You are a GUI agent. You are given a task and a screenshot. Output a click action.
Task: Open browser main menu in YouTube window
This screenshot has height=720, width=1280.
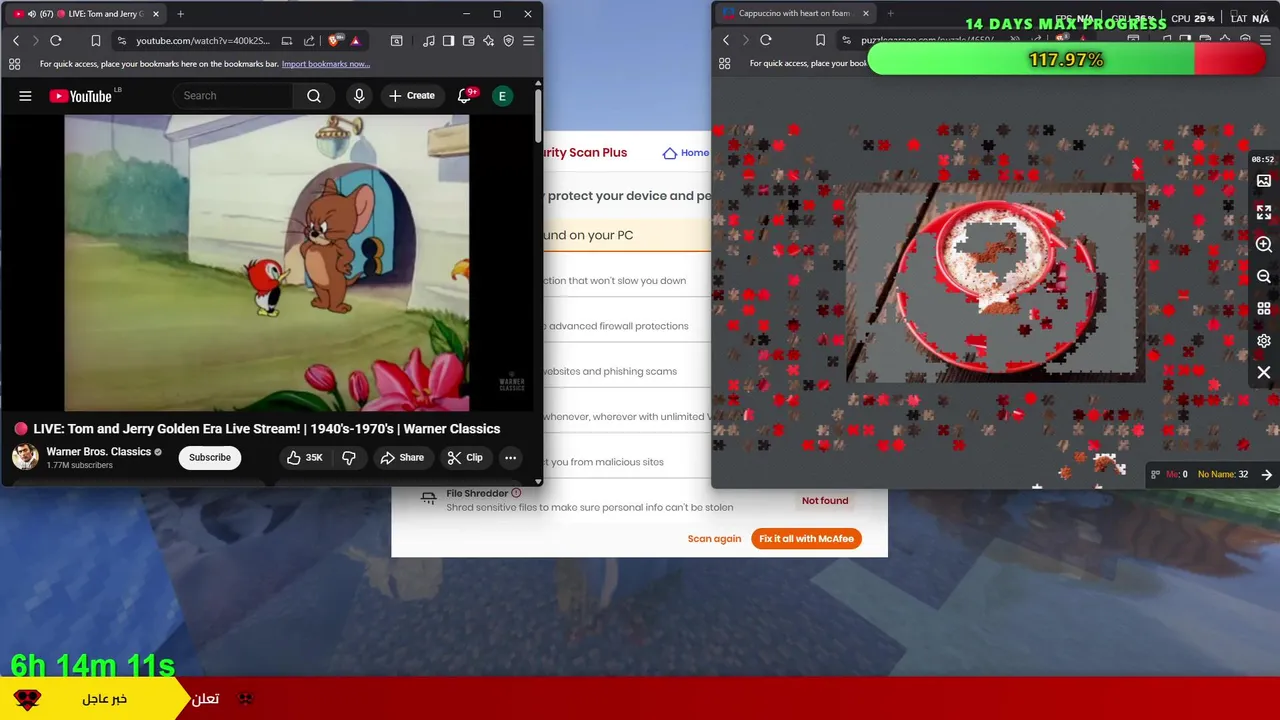(528, 41)
